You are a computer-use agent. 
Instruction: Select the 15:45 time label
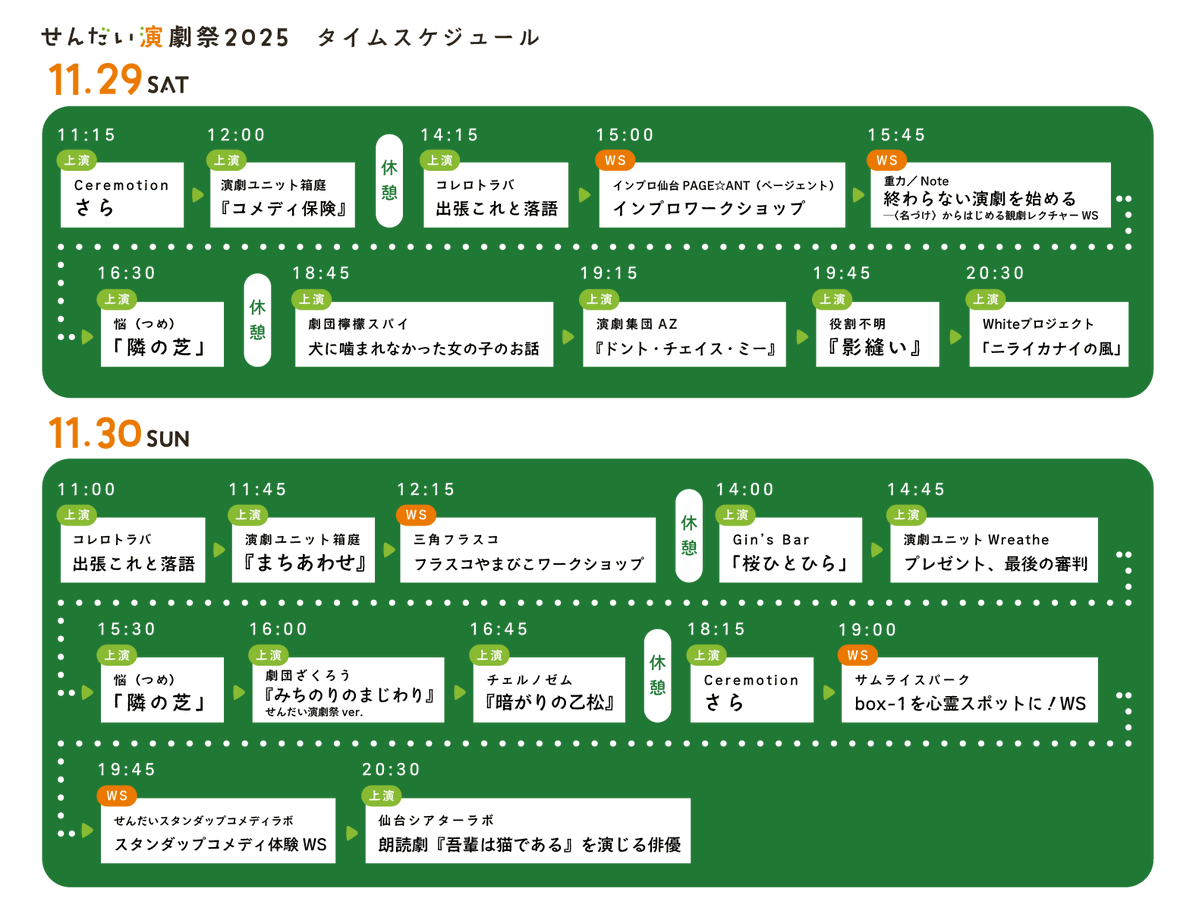[x=896, y=135]
